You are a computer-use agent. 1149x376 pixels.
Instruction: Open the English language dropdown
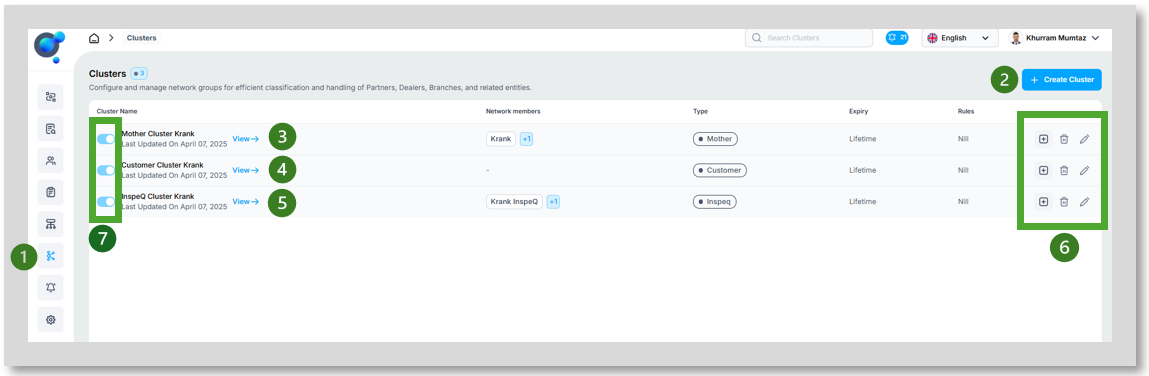click(959, 38)
